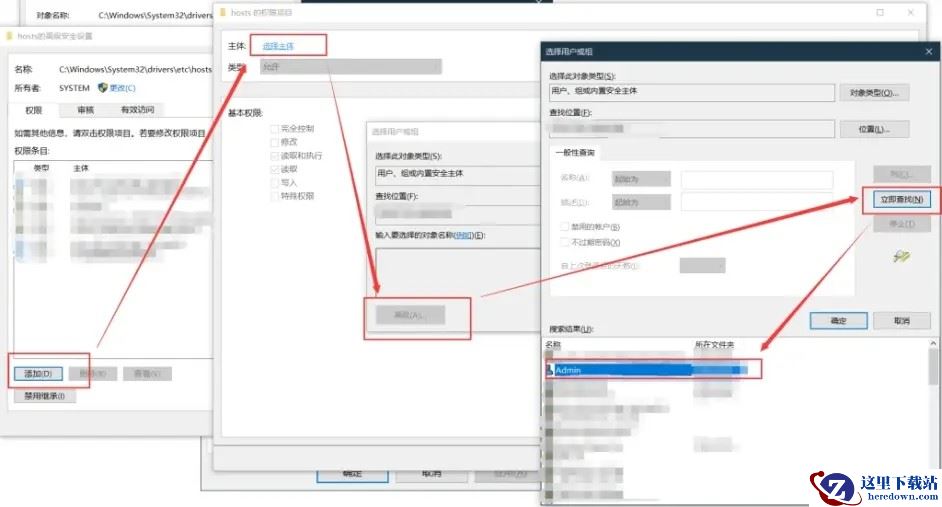The width and height of the screenshot is (942, 507).
Task: Click the folder icon in hosts的高级安全设置 title bar
Action: pos(9,36)
